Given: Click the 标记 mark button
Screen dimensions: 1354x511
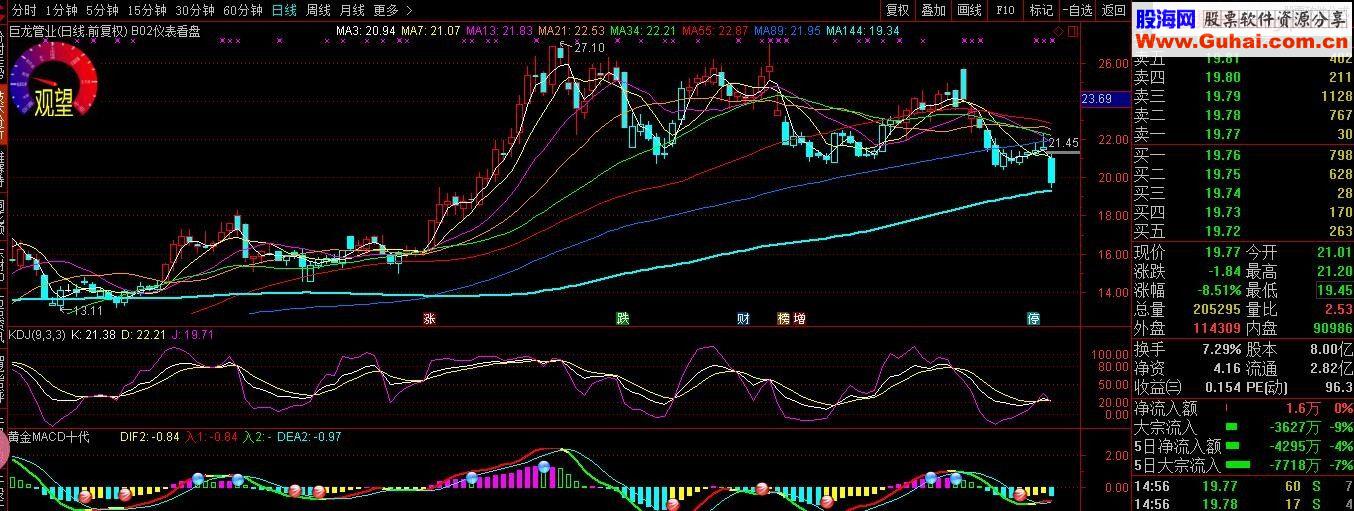Looking at the screenshot, I should [1041, 10].
